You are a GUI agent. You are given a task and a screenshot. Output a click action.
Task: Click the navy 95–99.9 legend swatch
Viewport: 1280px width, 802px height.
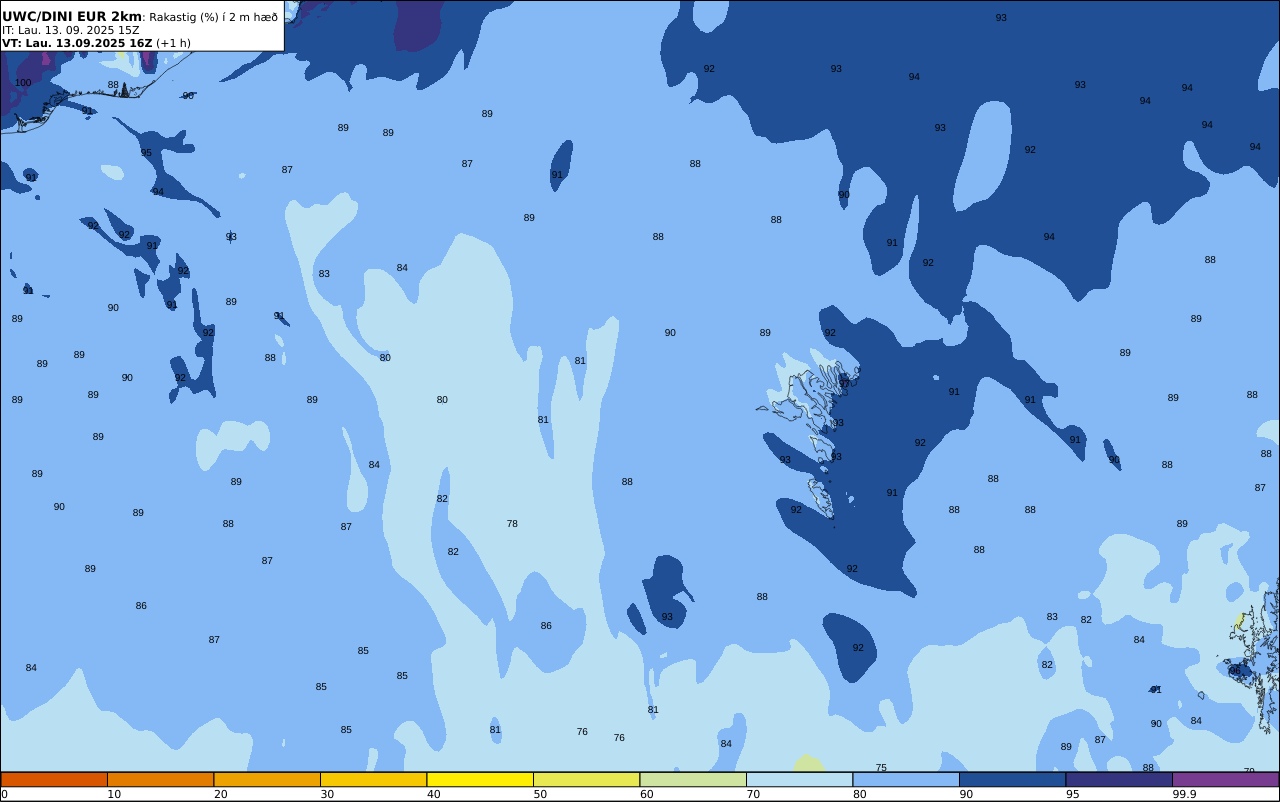[x=1119, y=779]
